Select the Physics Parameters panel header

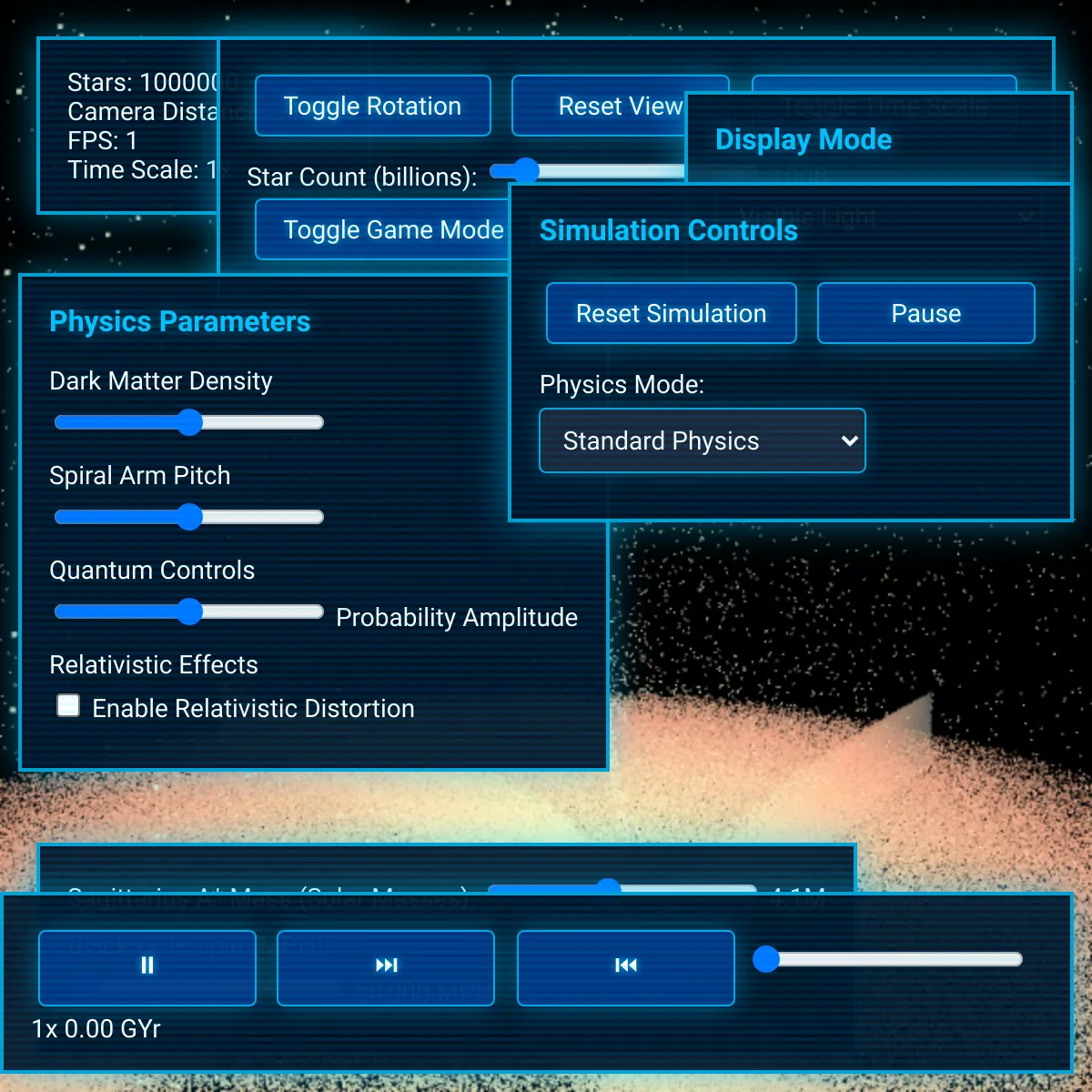pyautogui.click(x=179, y=321)
